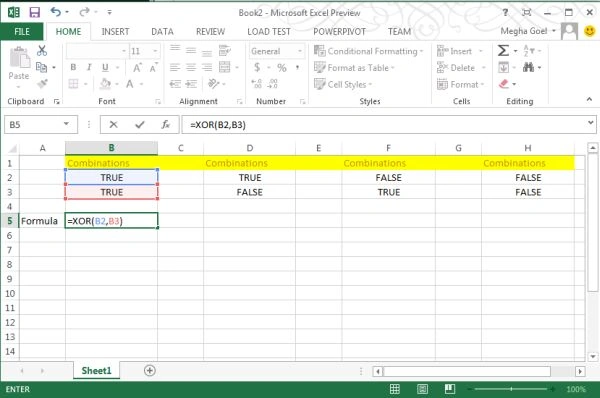Open the FILE tab

(22, 31)
